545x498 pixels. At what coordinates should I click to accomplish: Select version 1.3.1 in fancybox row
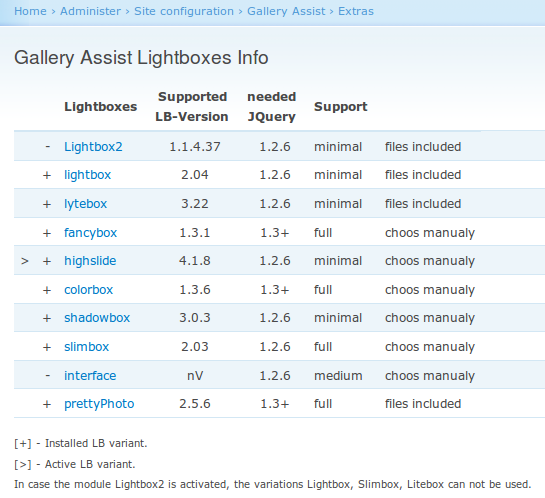195,233
